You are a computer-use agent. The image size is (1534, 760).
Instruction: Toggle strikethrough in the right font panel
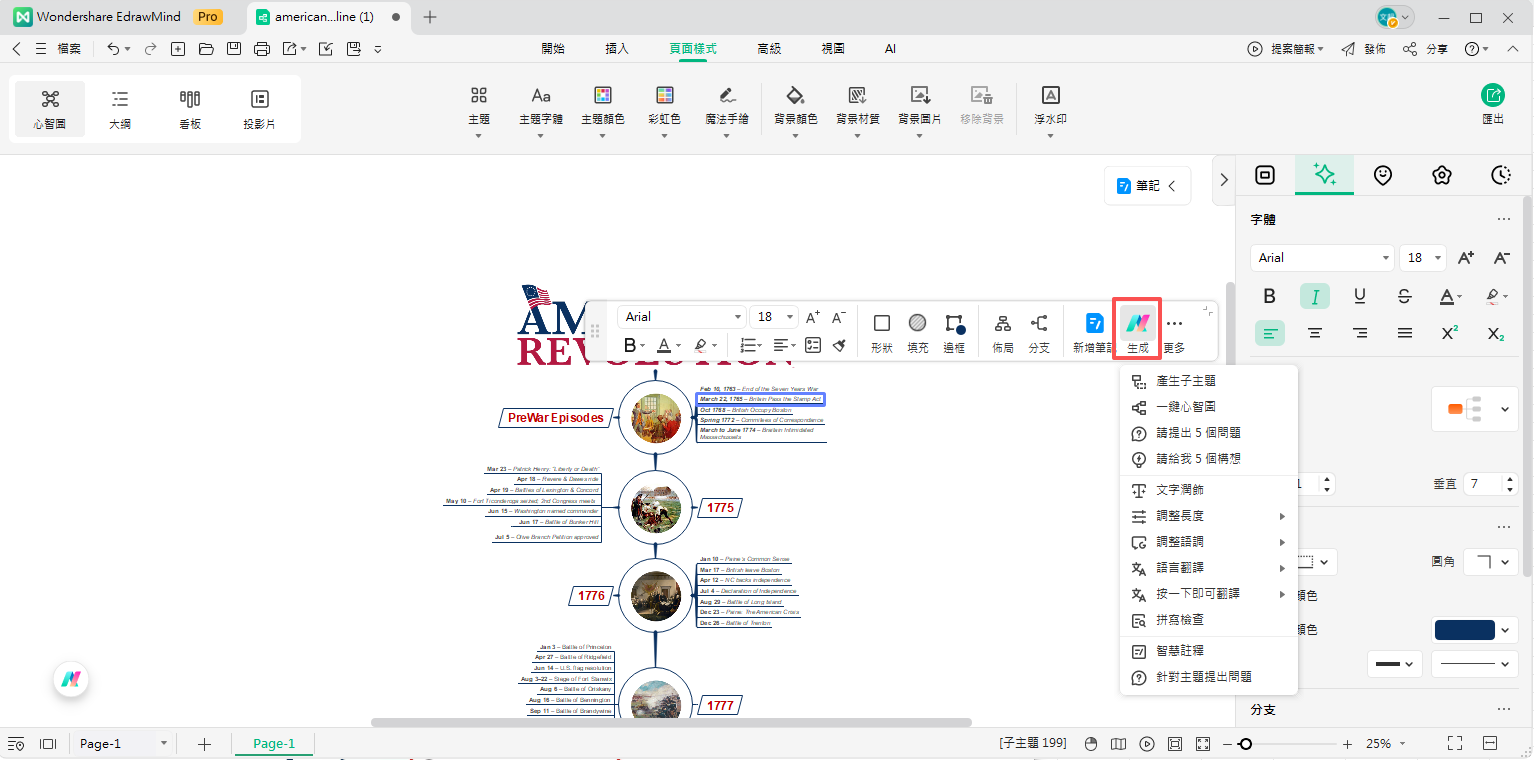point(1404,296)
